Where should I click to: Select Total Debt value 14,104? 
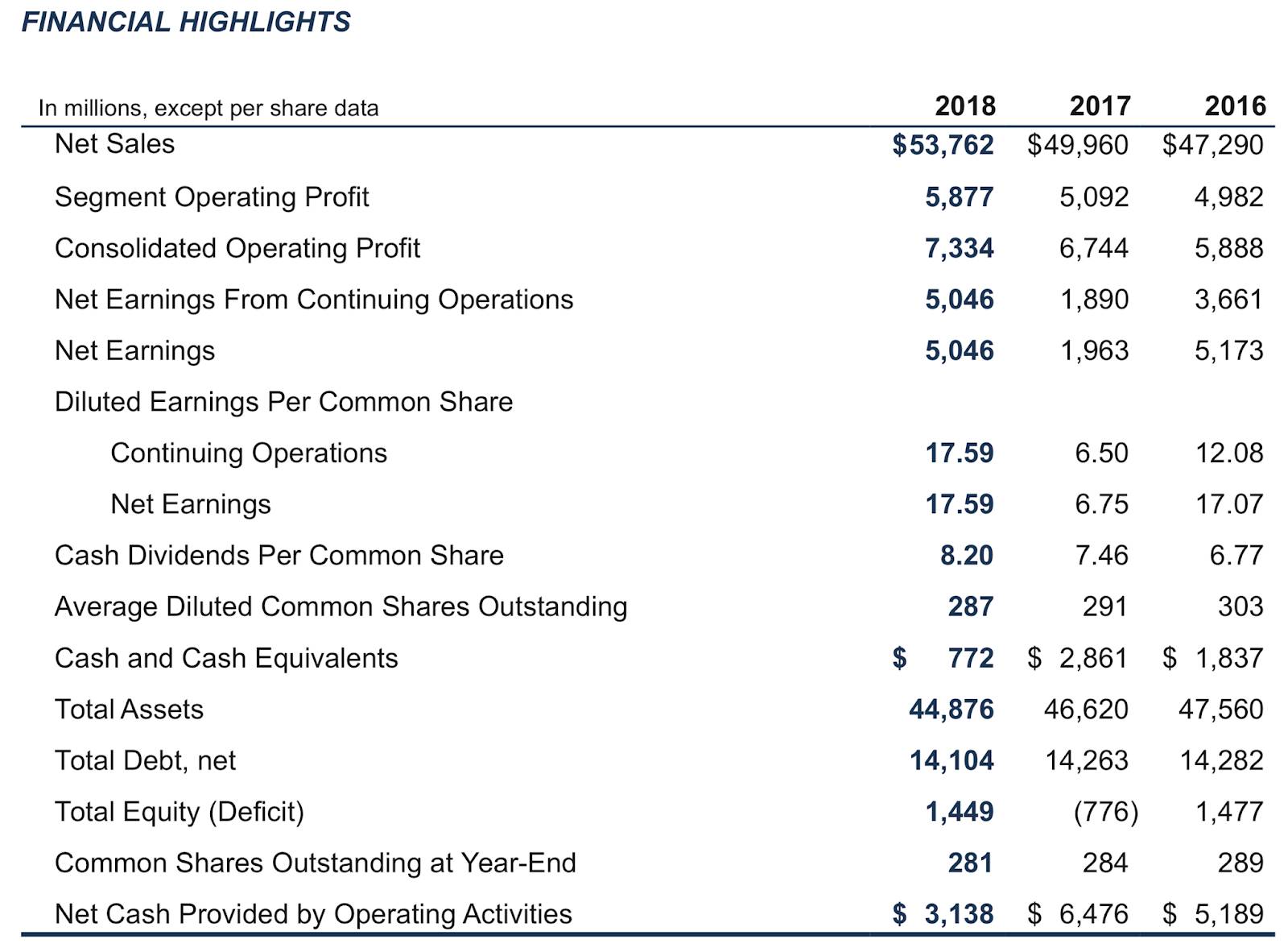(x=952, y=761)
